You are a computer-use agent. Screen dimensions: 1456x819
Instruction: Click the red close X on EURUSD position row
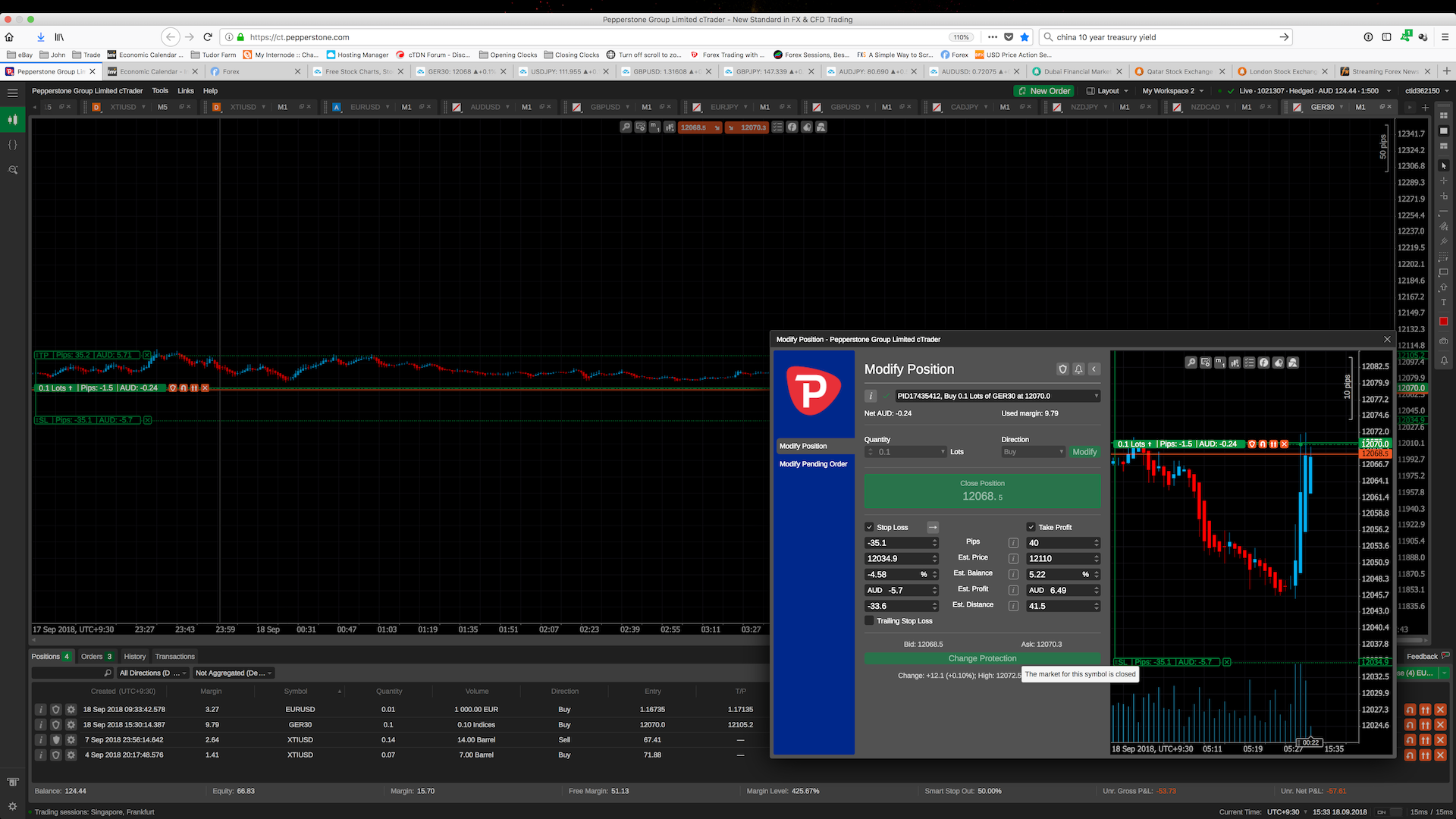pyautogui.click(x=1440, y=710)
